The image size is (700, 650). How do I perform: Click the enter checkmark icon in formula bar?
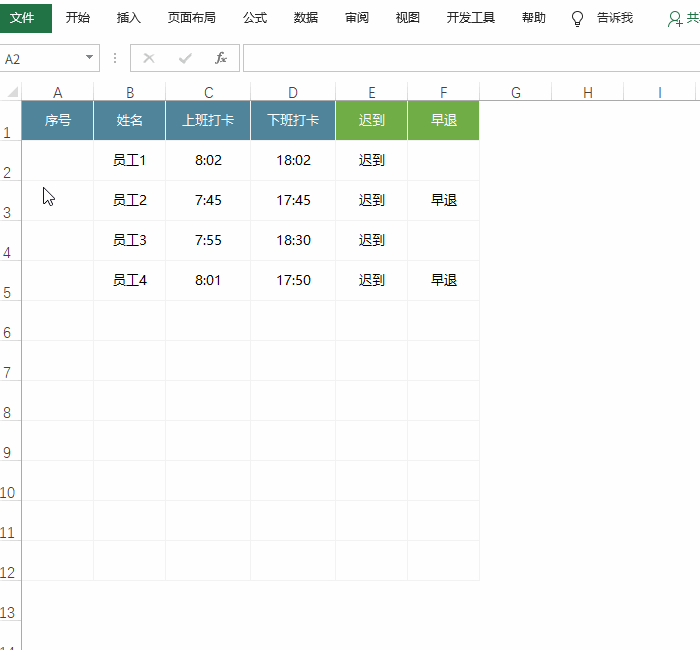click(x=184, y=58)
